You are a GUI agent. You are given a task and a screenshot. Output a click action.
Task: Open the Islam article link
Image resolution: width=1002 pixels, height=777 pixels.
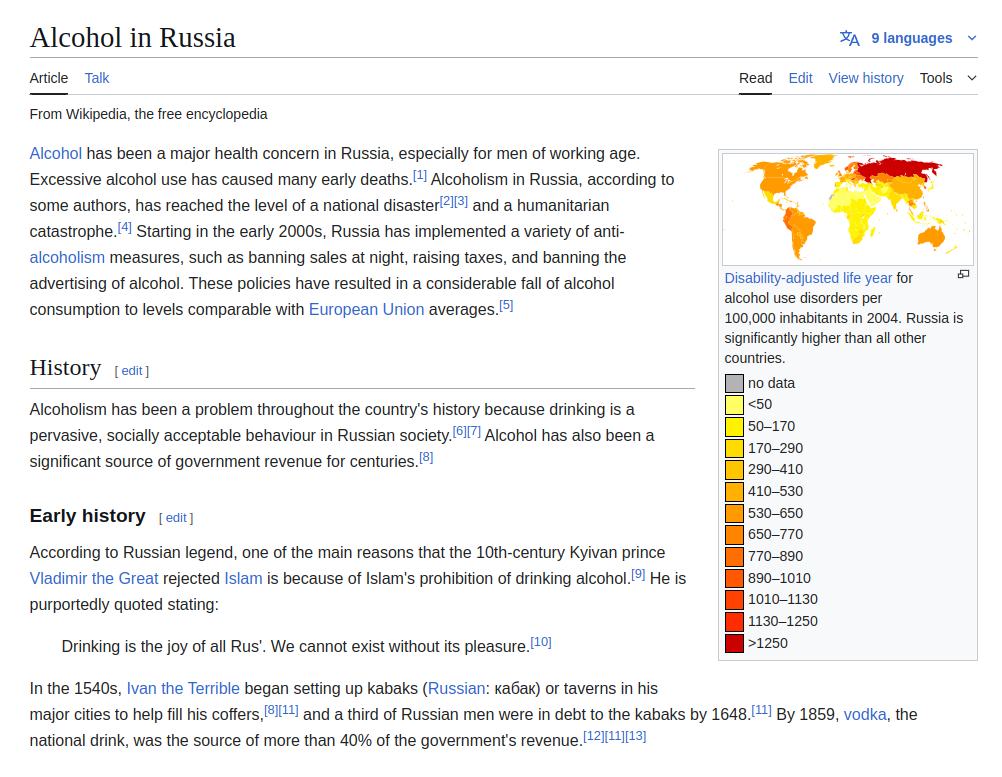(243, 578)
